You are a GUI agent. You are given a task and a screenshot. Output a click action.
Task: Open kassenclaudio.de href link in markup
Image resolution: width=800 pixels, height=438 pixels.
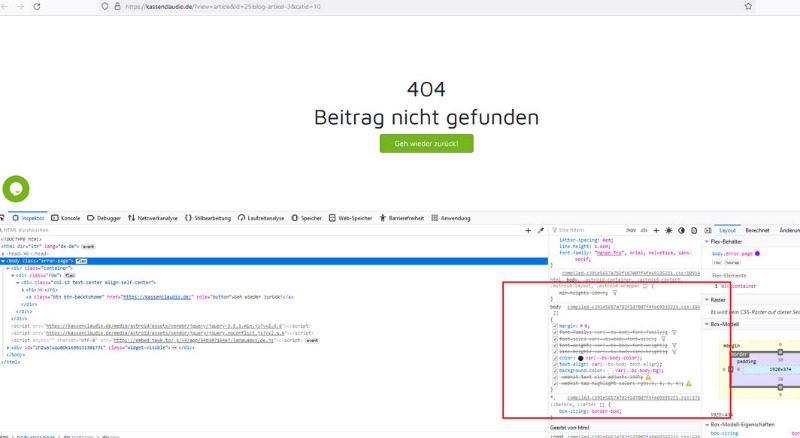pyautogui.click(x=157, y=297)
